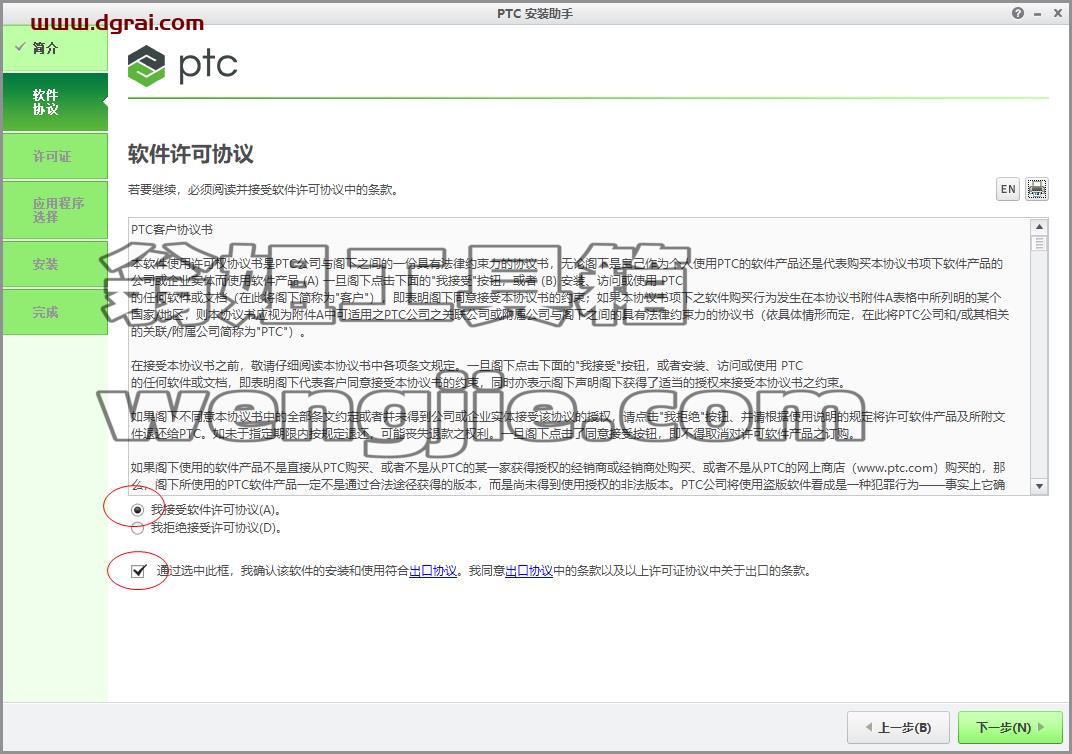Click the second 出口协议 link

click(x=528, y=571)
